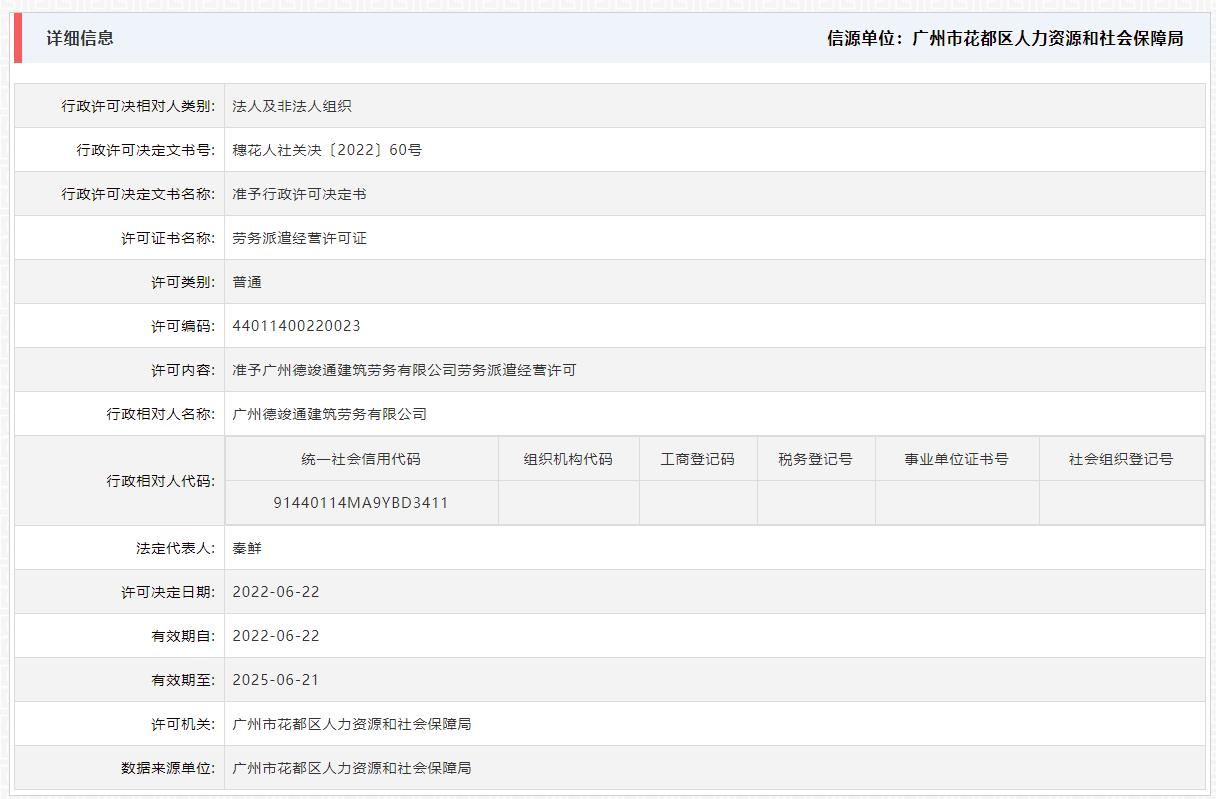Click the label 有效期自
1216x799 pixels.
[x=183, y=636]
